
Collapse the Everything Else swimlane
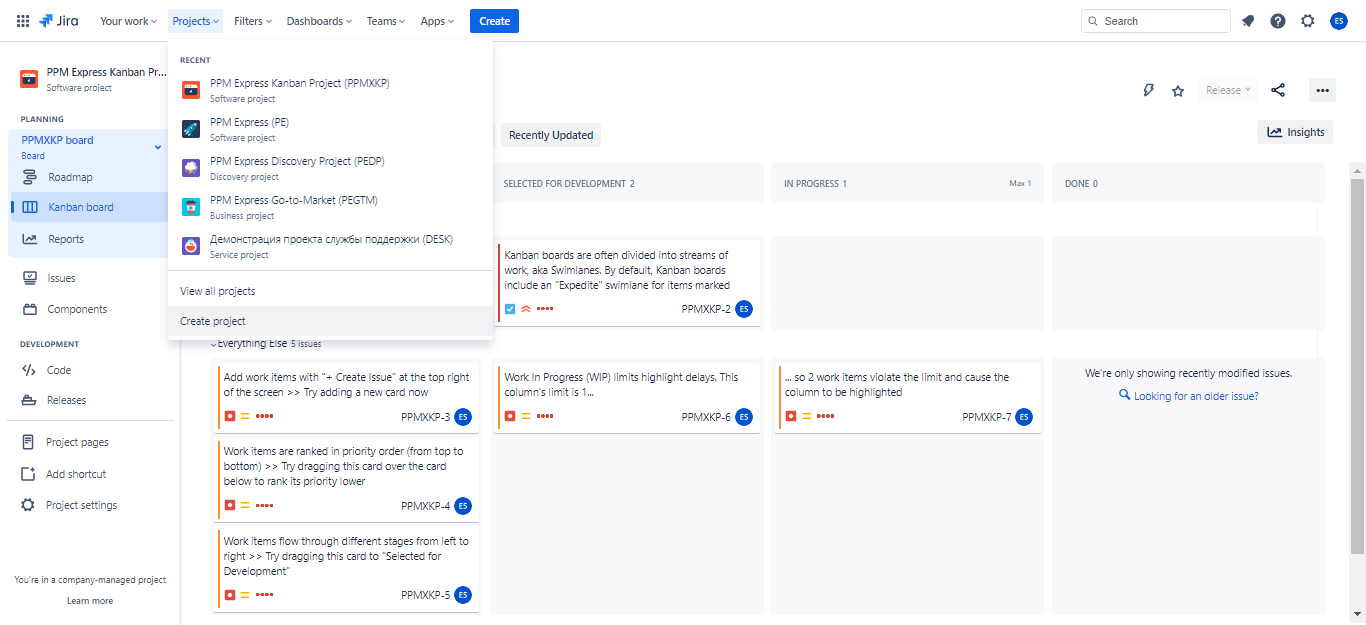tap(213, 343)
